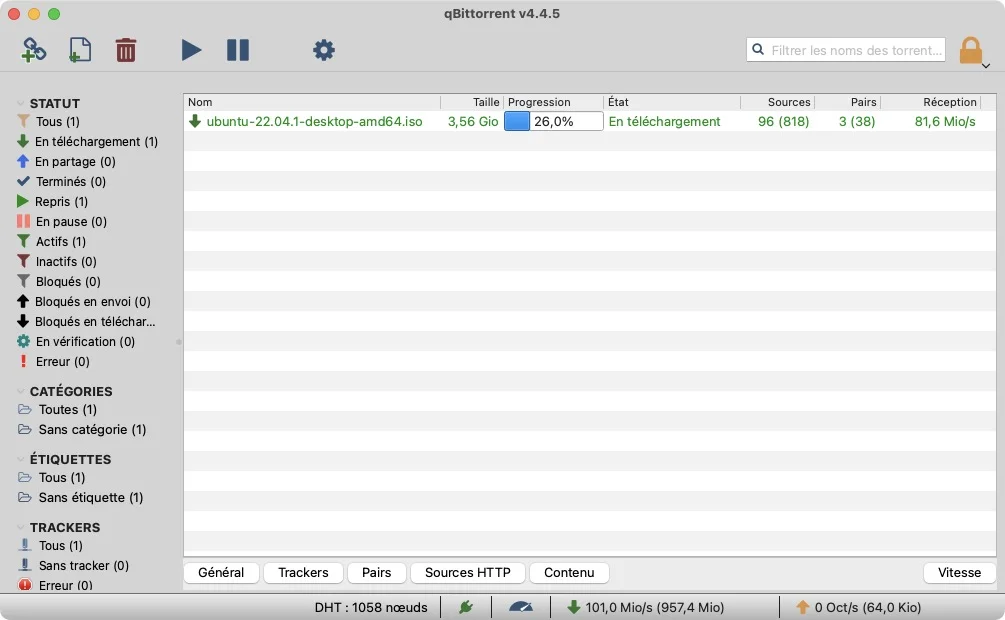Filter by Bloqués en envoi (0)
The image size is (1005, 620).
tap(92, 301)
